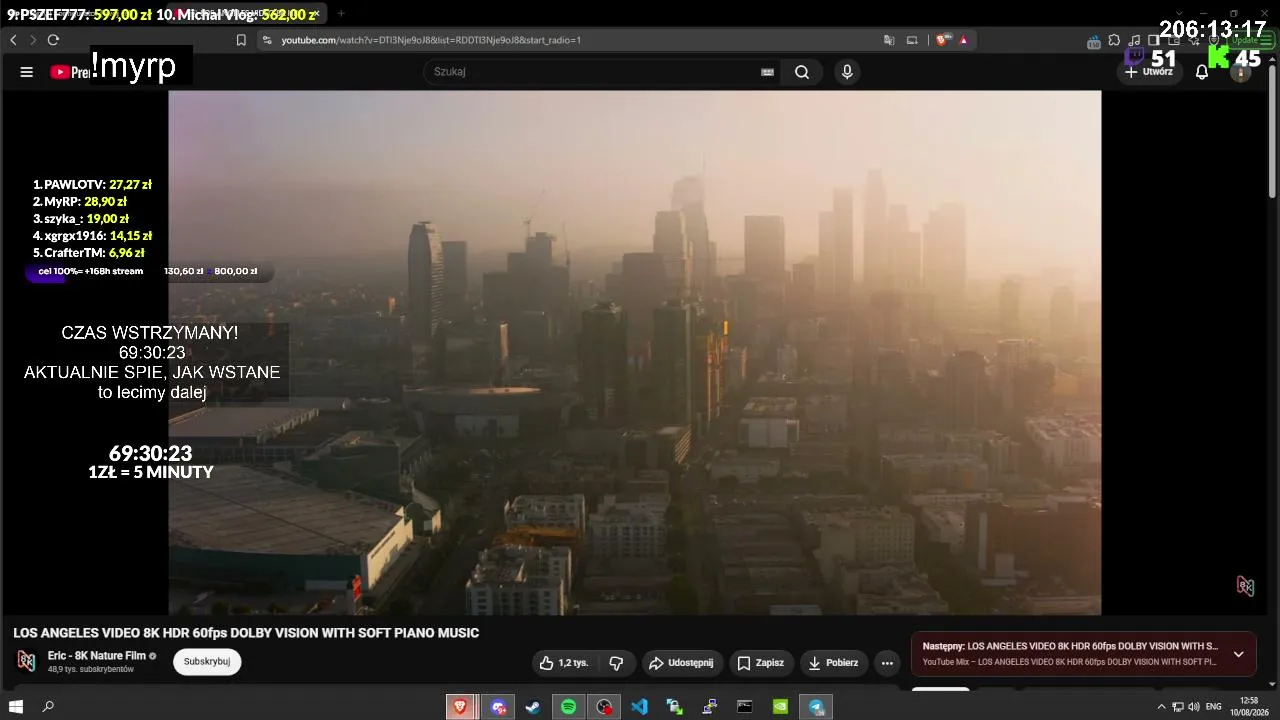Open the YouTube hamburger guide menu
Image resolution: width=1280 pixels, height=720 pixels.
pos(27,72)
